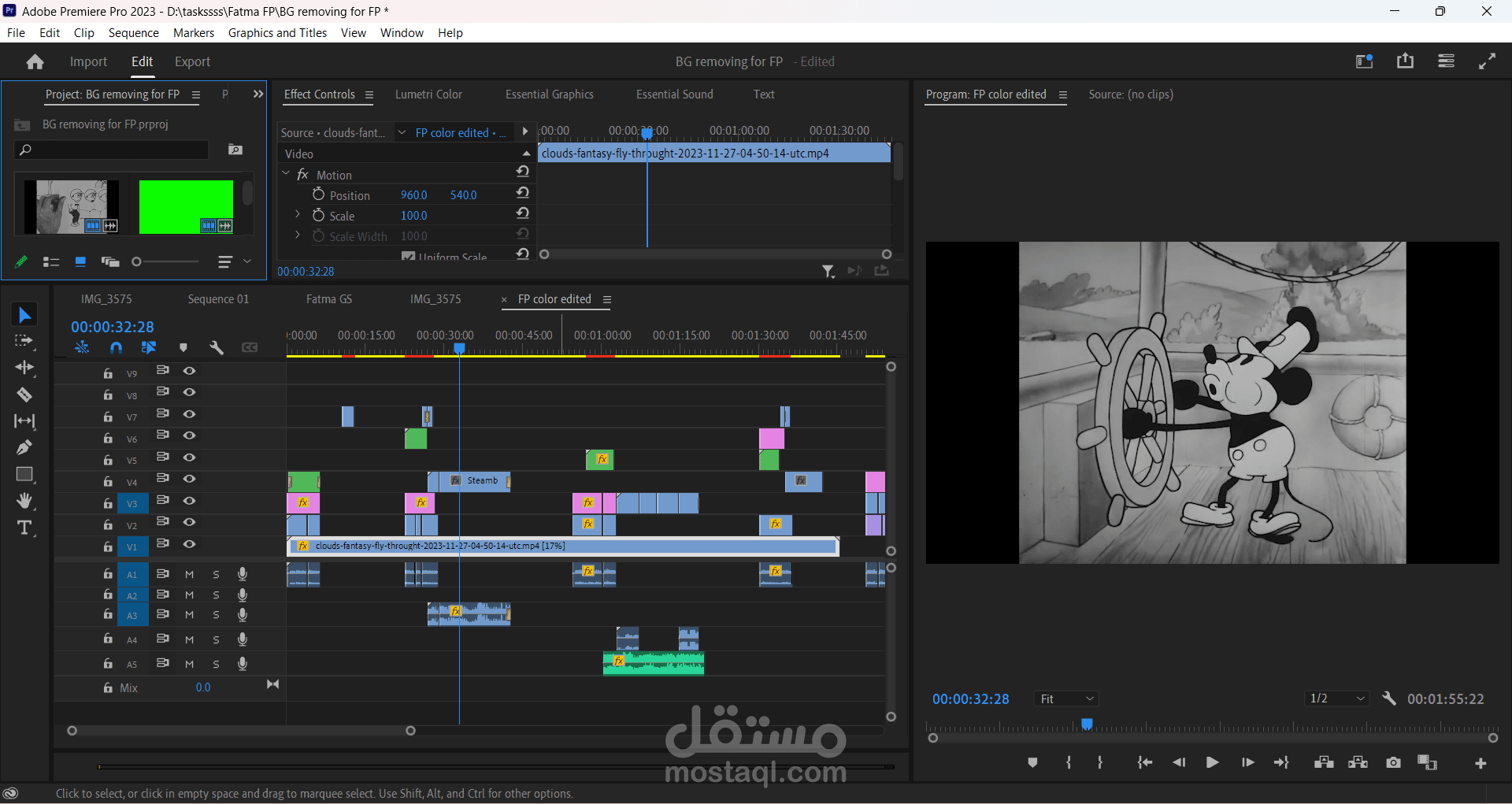Click Go to In point button

1145,762
